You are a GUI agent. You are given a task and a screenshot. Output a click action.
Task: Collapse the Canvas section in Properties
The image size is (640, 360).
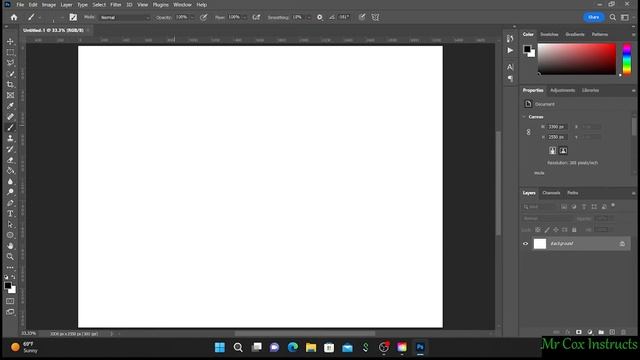[x=524, y=117]
